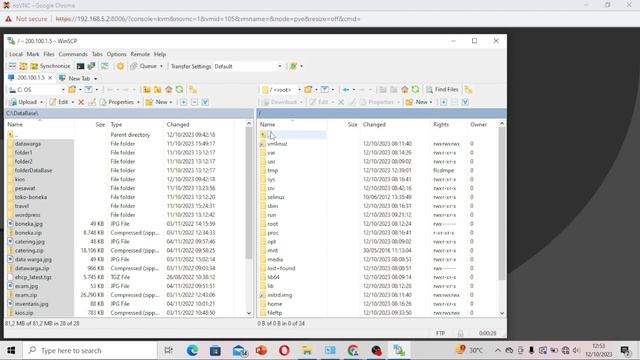Image resolution: width=640 pixels, height=360 pixels.
Task: Click remote select files plus icon
Action: click(x=444, y=102)
